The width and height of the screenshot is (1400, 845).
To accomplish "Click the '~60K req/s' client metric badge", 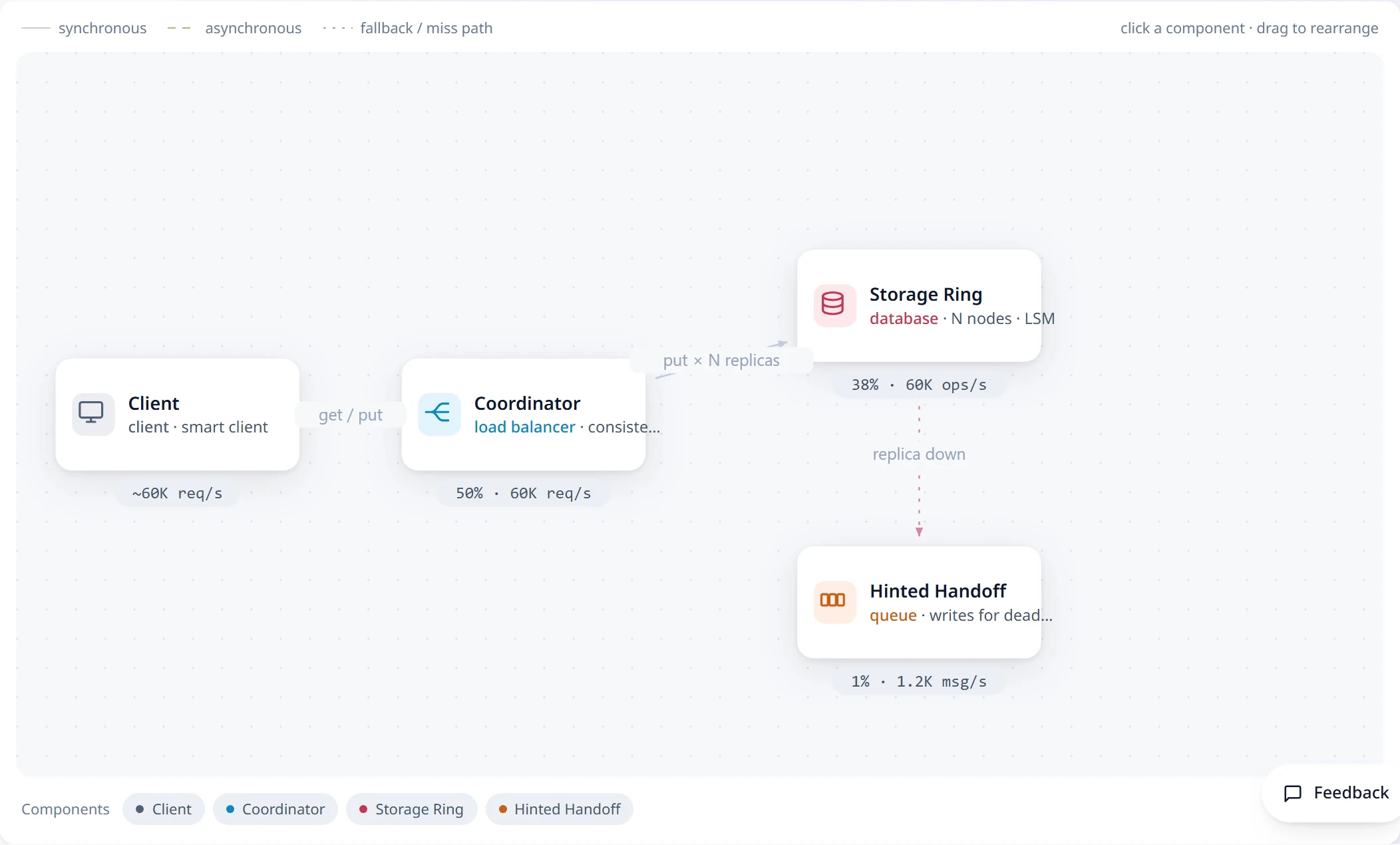I will [x=177, y=494].
